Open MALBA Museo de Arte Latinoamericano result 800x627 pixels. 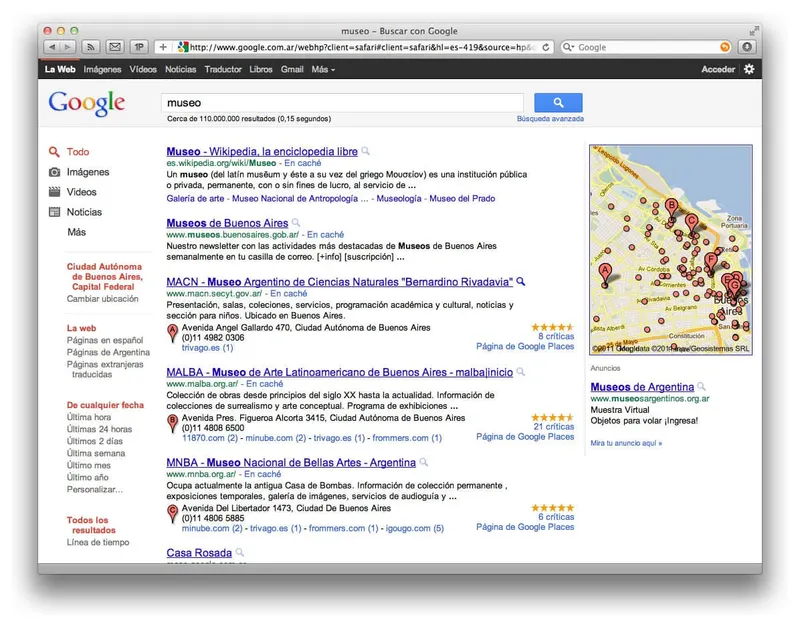coord(339,372)
